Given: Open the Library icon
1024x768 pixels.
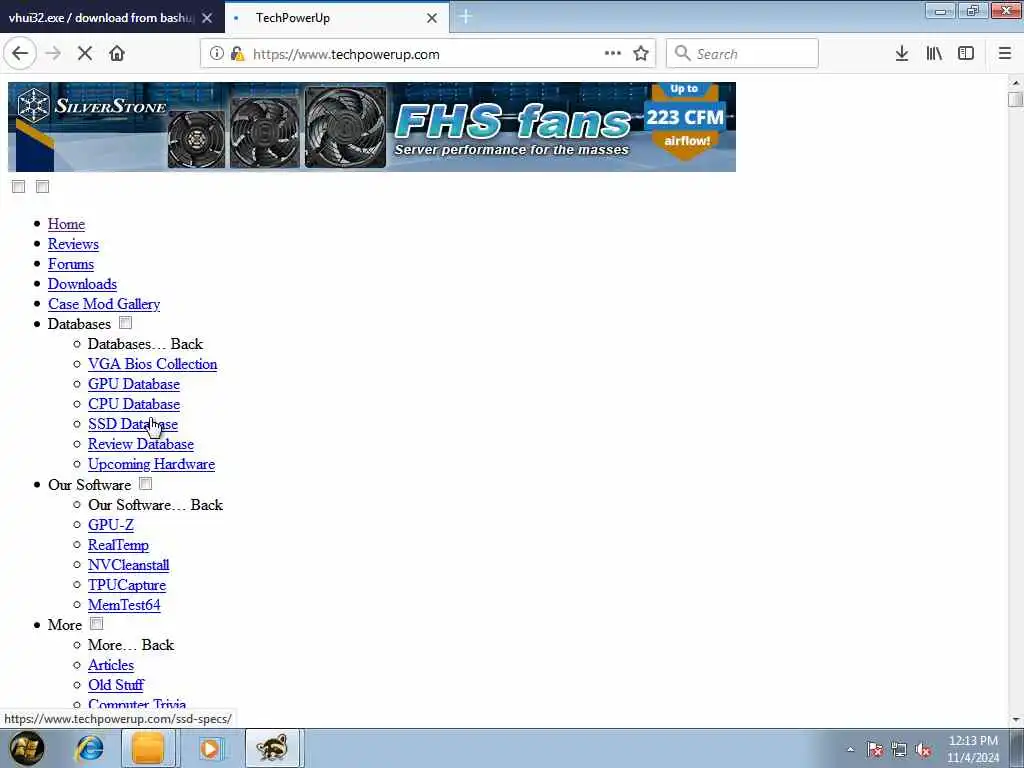Looking at the screenshot, I should point(934,54).
